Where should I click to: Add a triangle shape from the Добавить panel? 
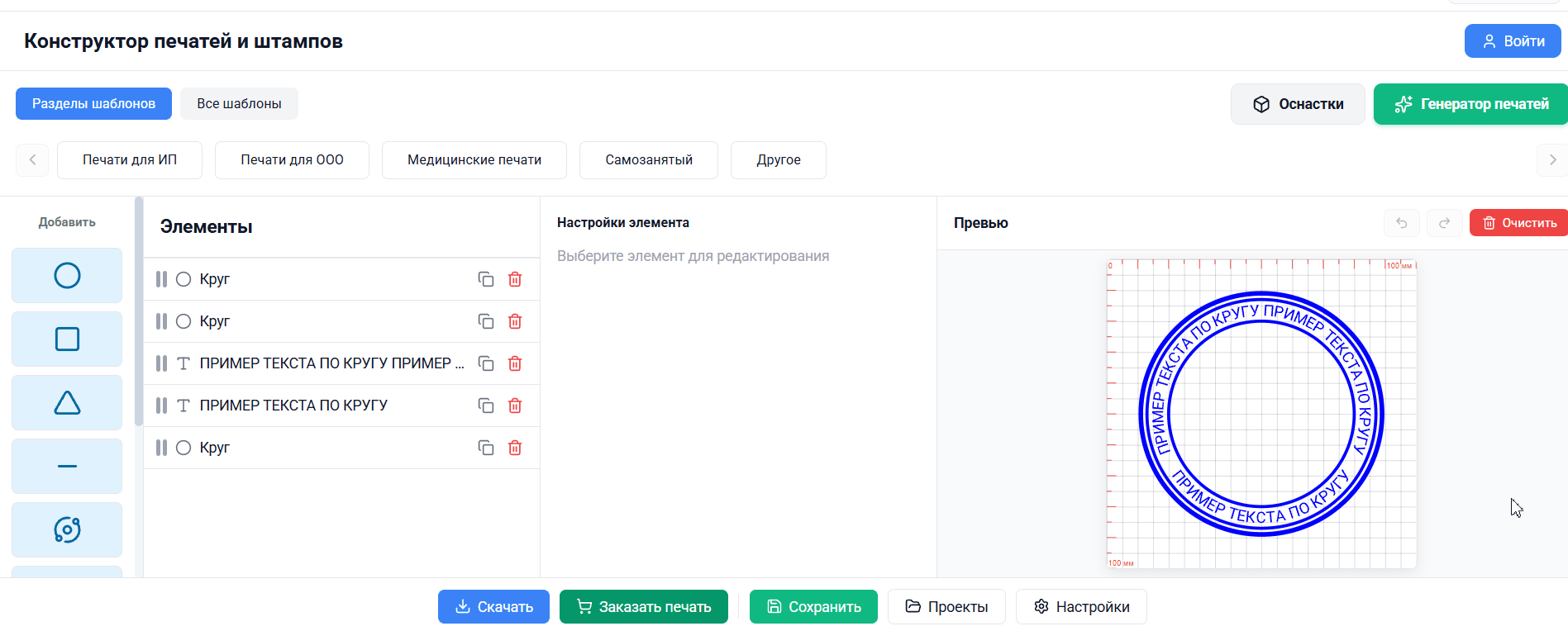(67, 402)
